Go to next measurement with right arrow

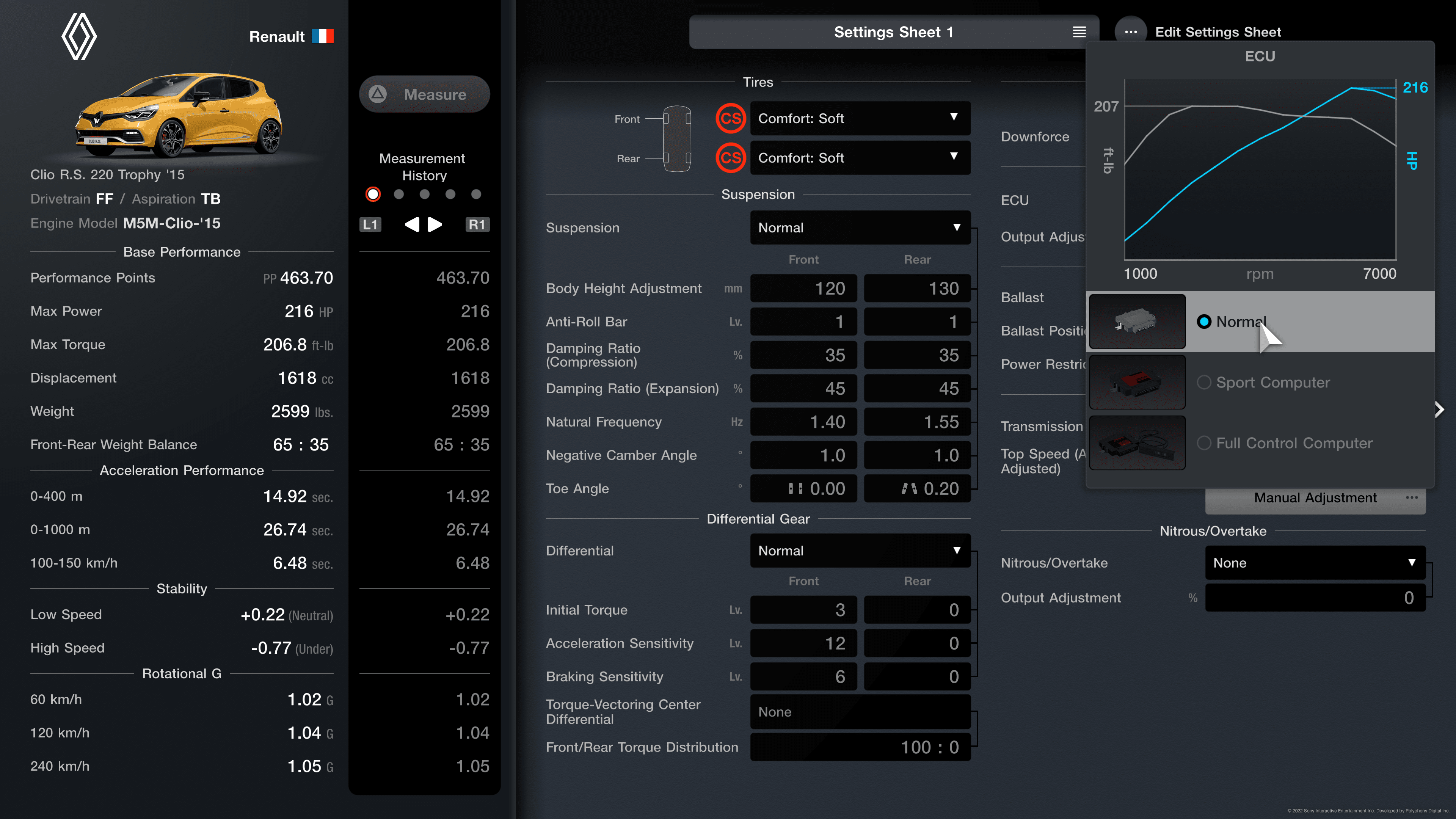[x=434, y=224]
